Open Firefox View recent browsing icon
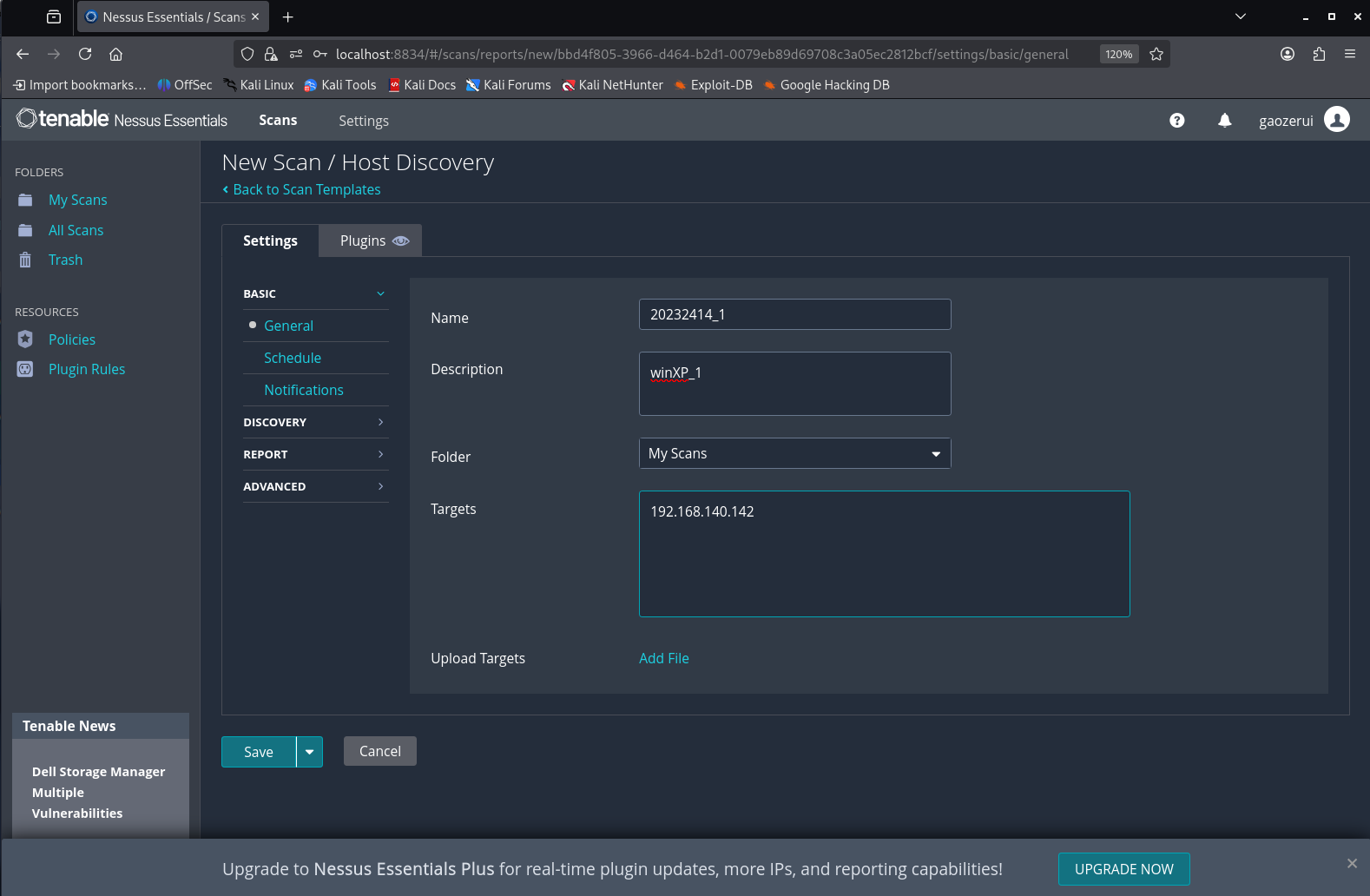The width and height of the screenshot is (1370, 896). tap(54, 16)
